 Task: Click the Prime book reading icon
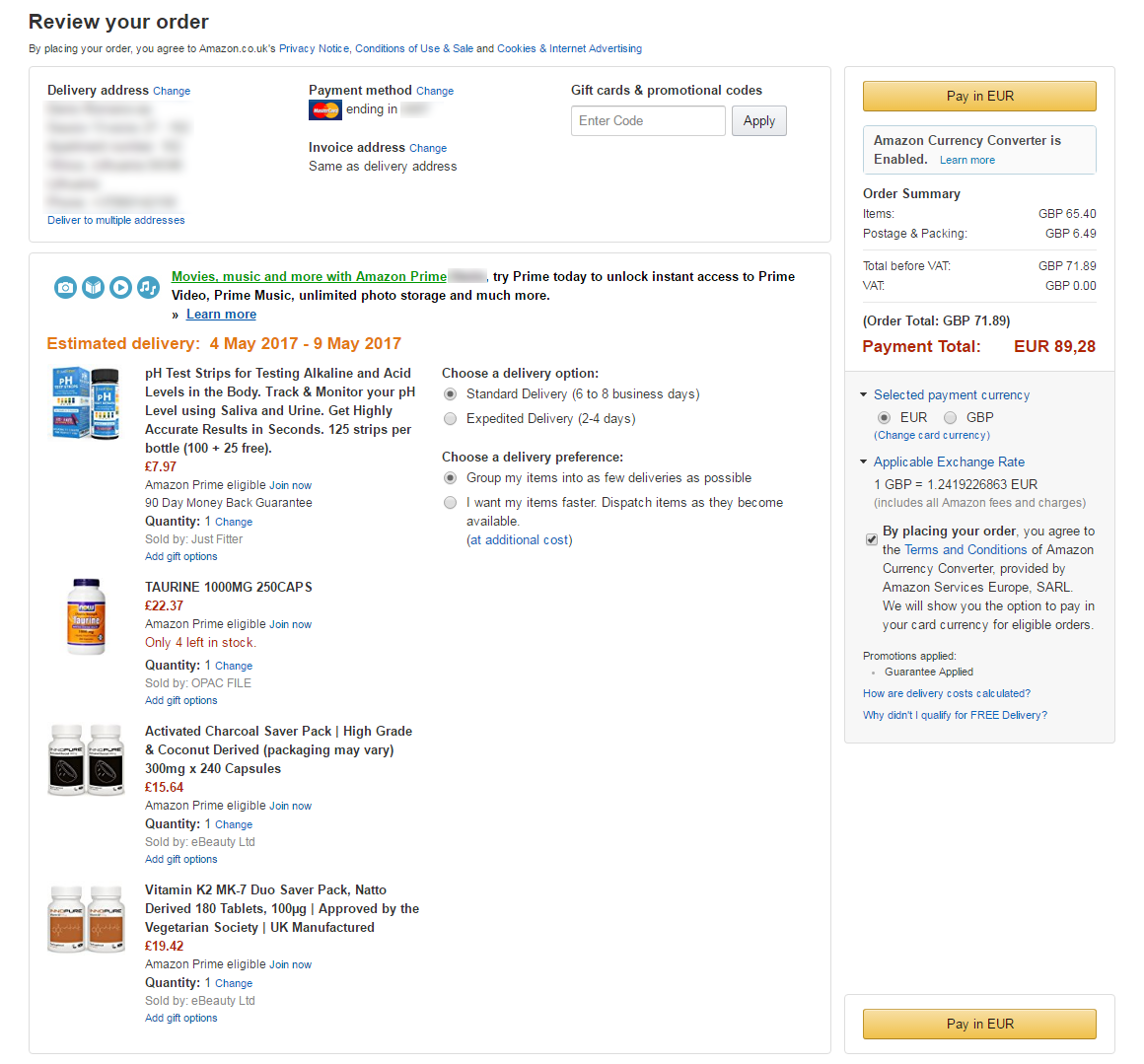click(94, 287)
